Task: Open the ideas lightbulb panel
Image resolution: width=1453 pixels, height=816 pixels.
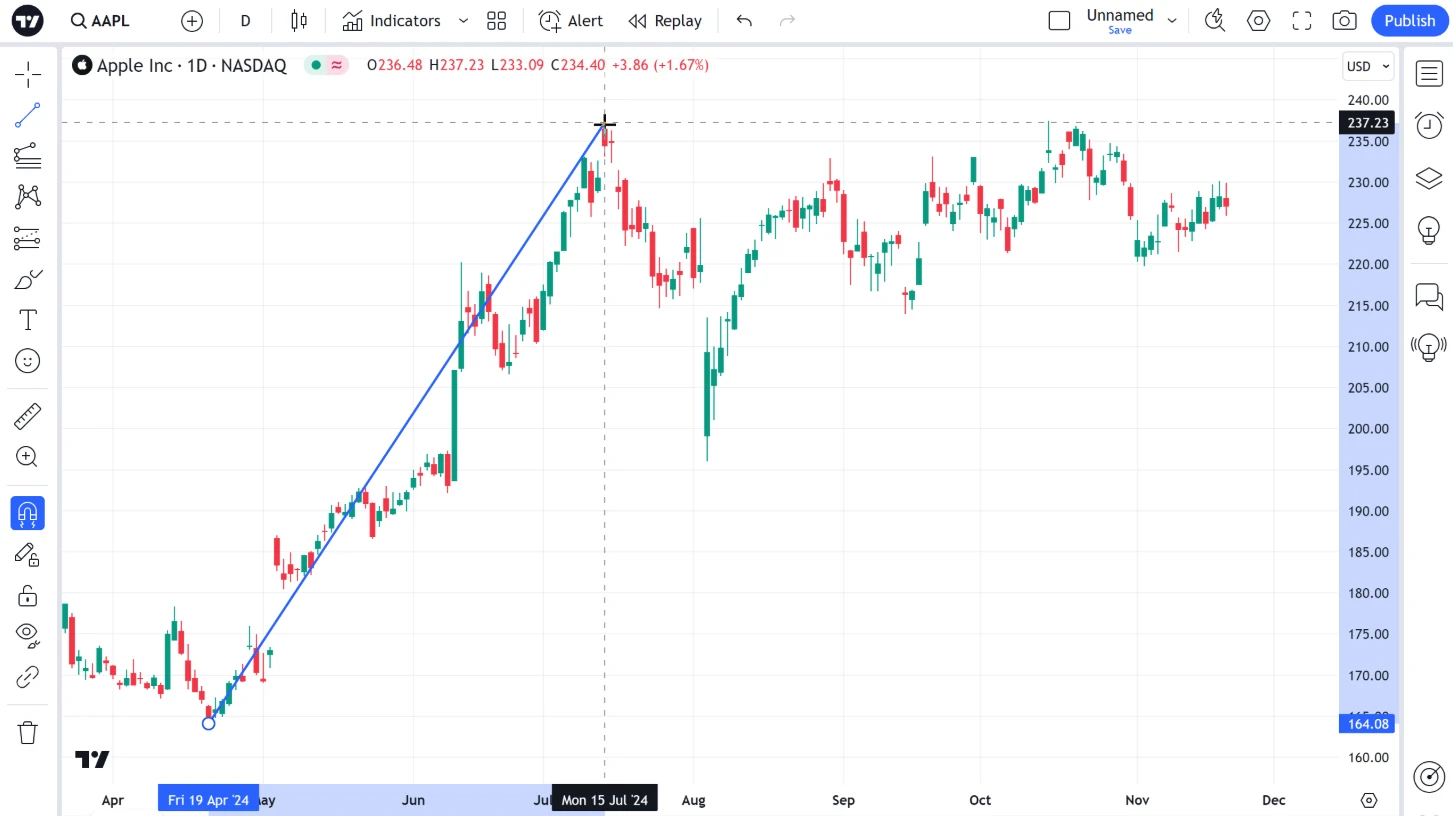Action: click(1429, 231)
